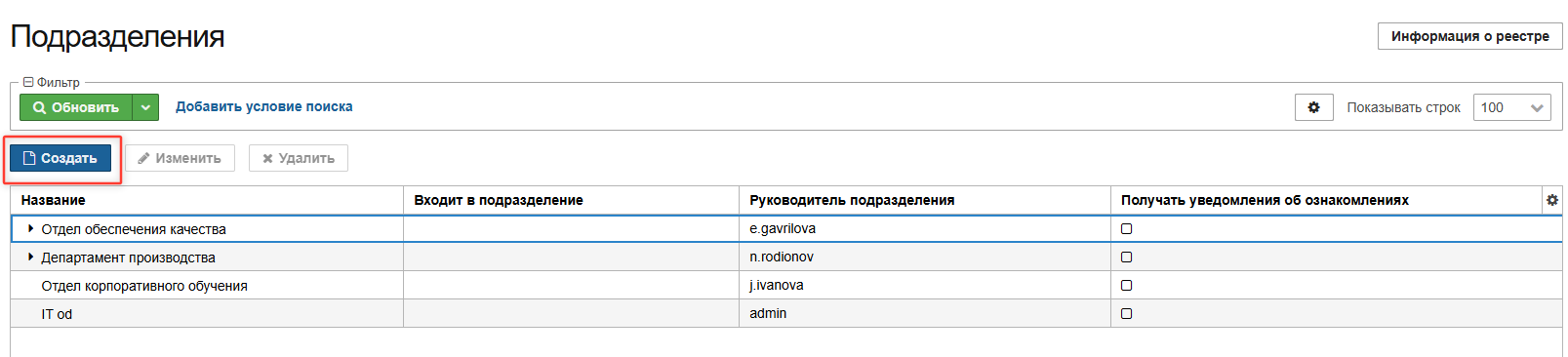Click the Создать button

click(60, 158)
